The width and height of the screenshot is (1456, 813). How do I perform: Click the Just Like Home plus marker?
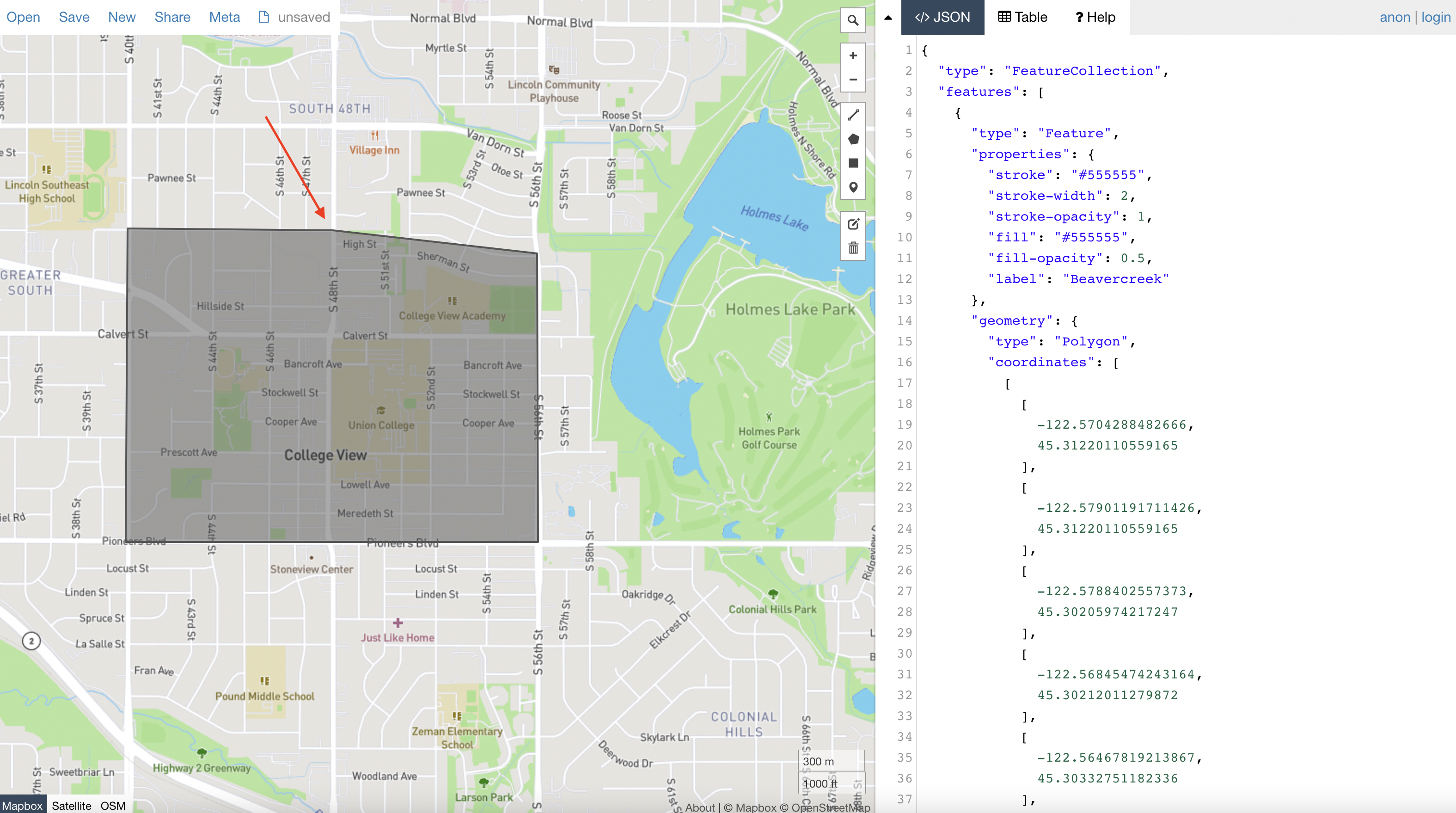398,622
